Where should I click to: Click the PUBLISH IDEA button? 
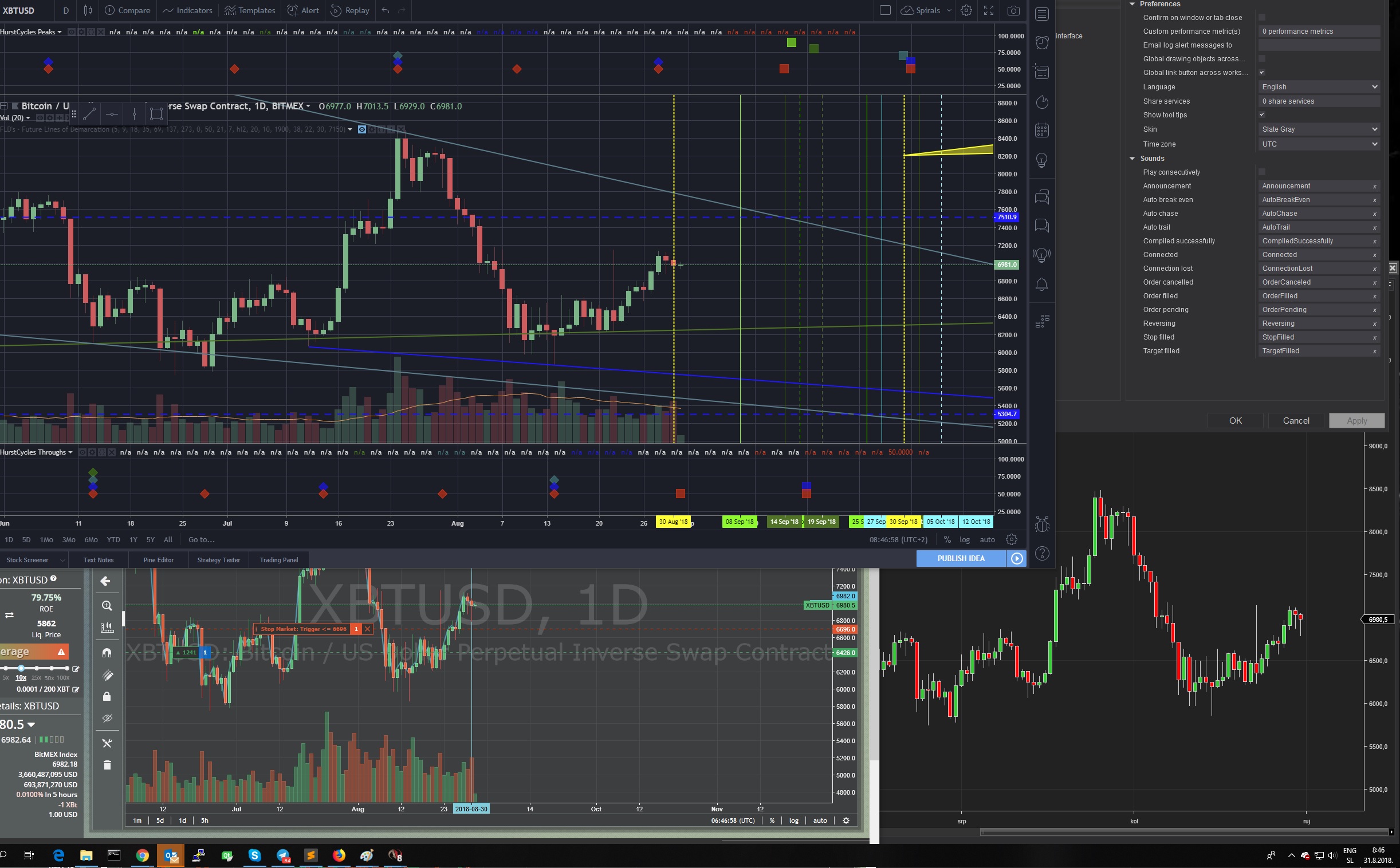pos(961,558)
